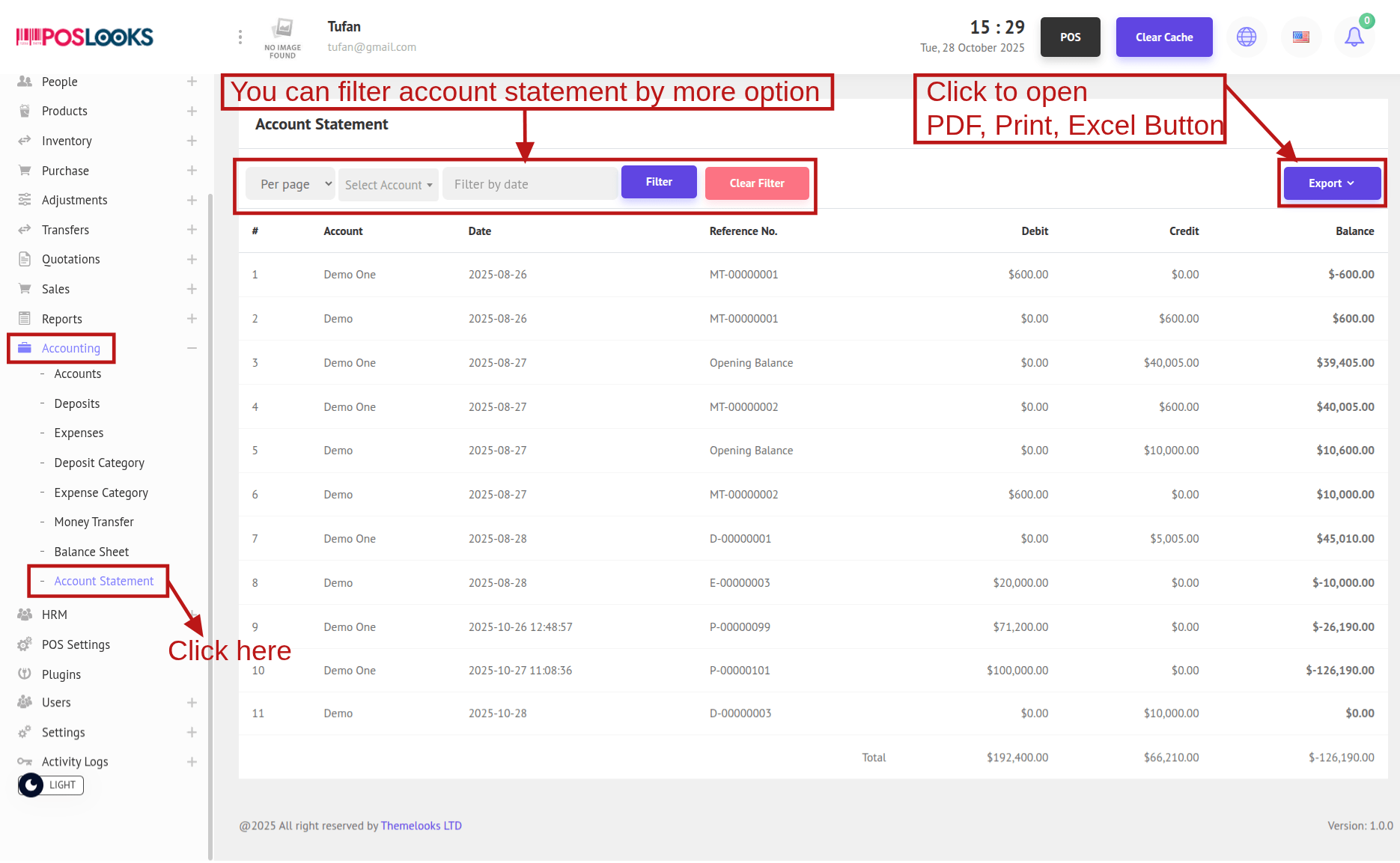This screenshot has width=1400, height=863.
Task: Open the three-dot menu beside the logo
Action: (240, 37)
